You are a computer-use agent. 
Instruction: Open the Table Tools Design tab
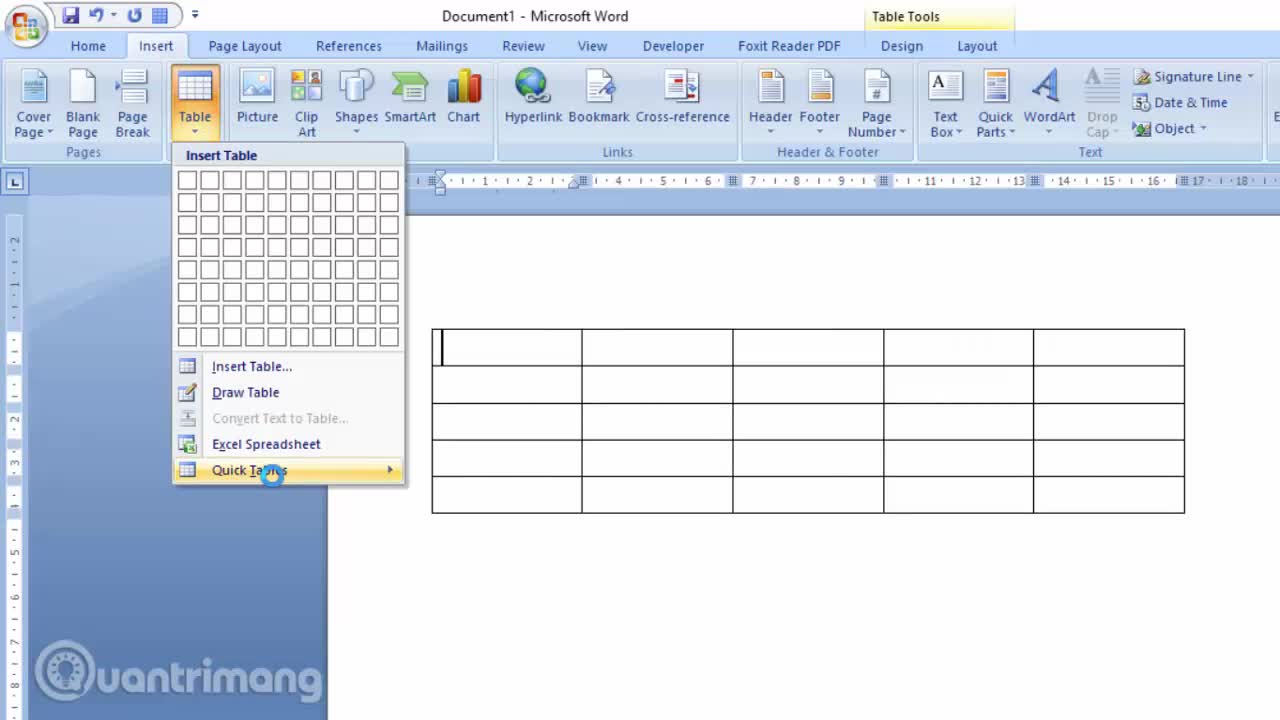tap(902, 46)
